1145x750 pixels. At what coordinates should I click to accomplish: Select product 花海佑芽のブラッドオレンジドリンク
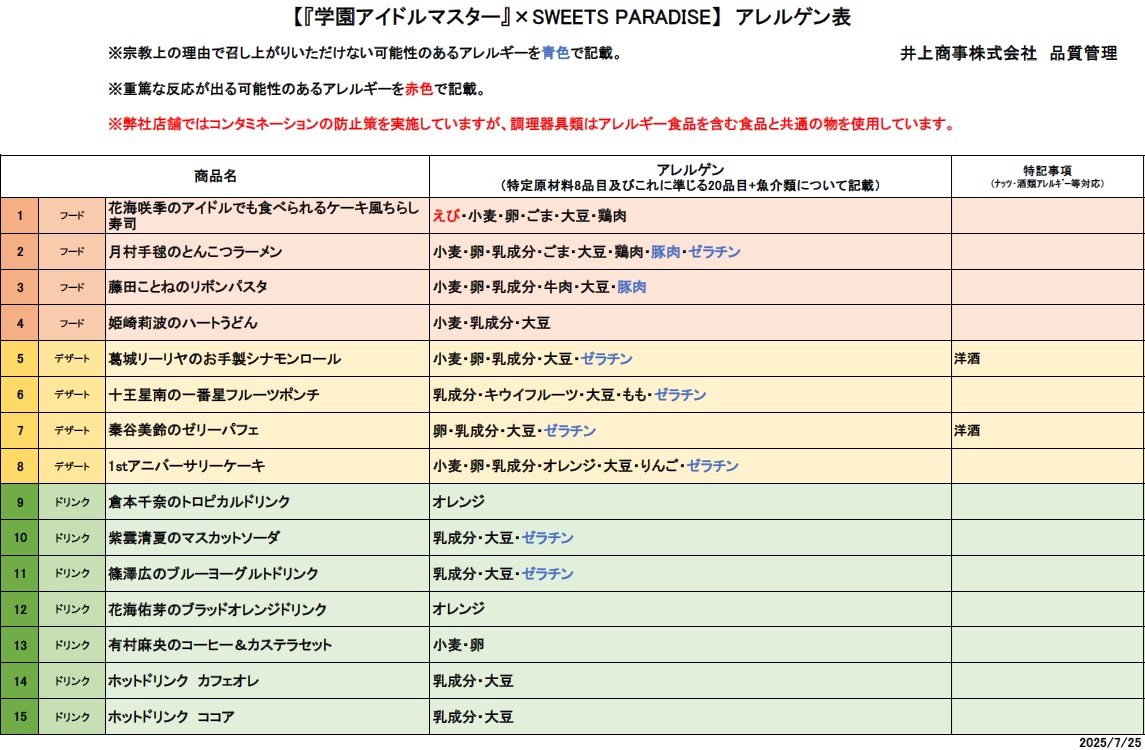coord(267,610)
